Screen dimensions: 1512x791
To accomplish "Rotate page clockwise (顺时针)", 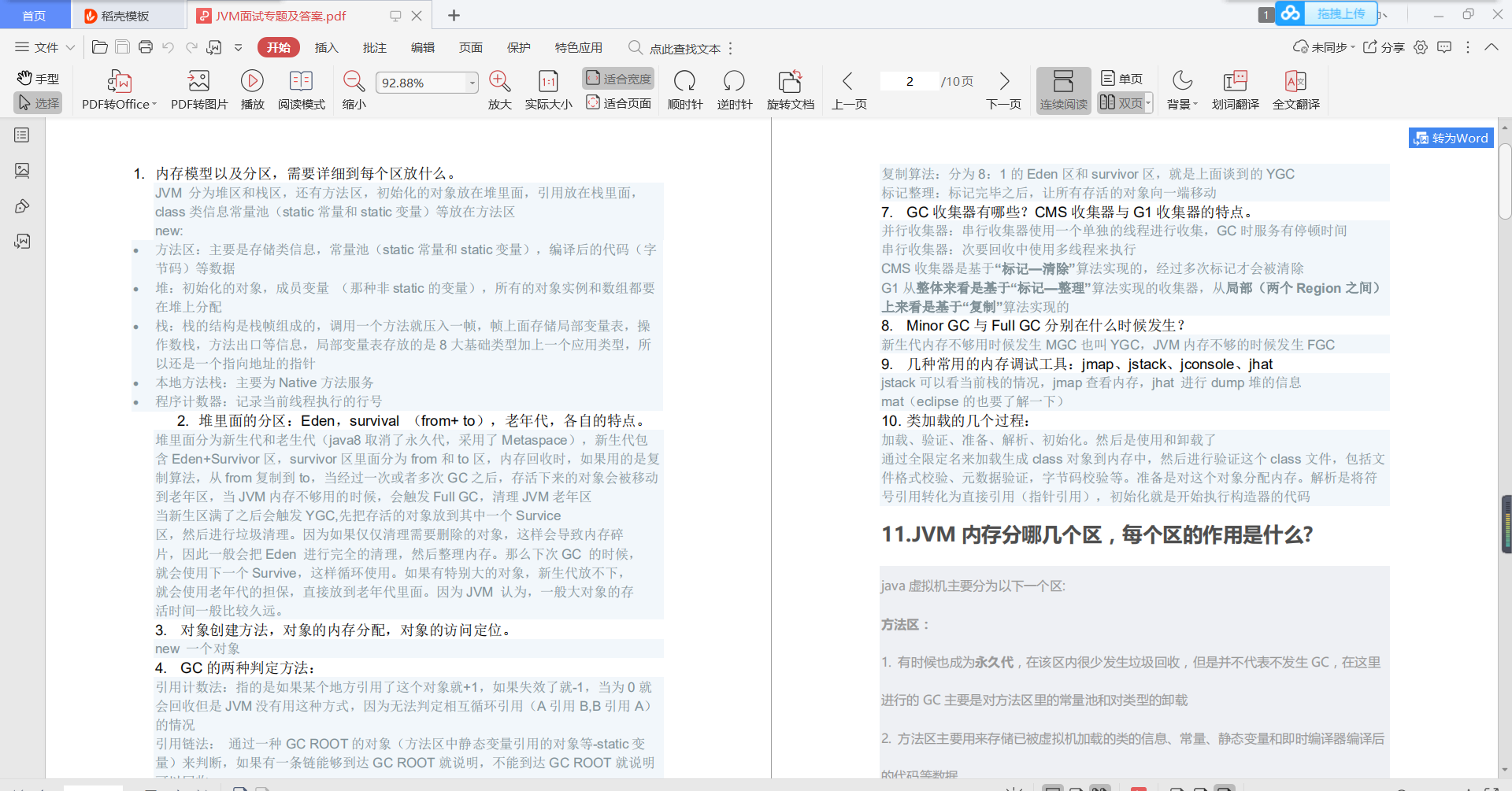I will [x=685, y=91].
